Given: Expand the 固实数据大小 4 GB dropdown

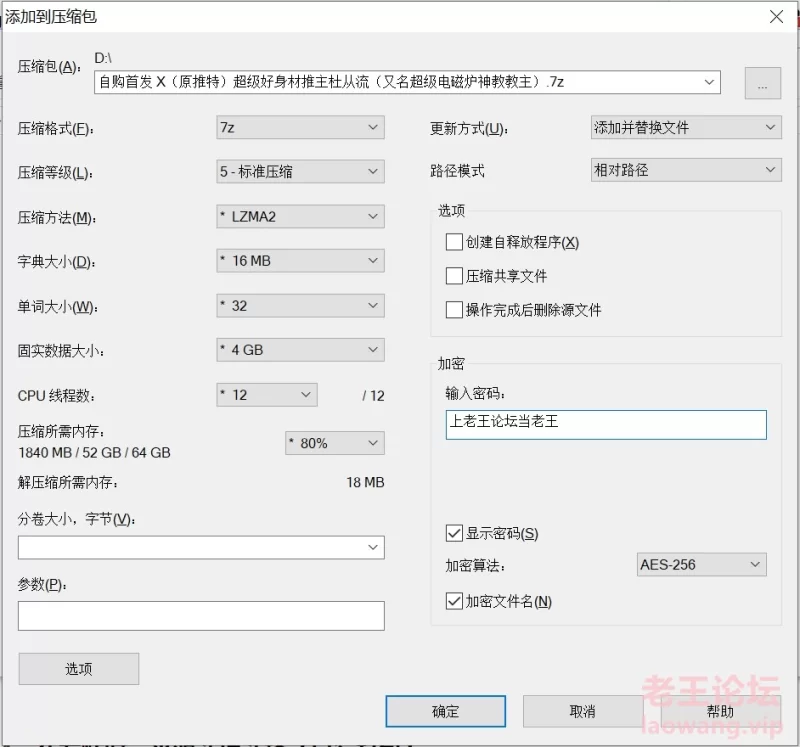Looking at the screenshot, I should pos(300,350).
